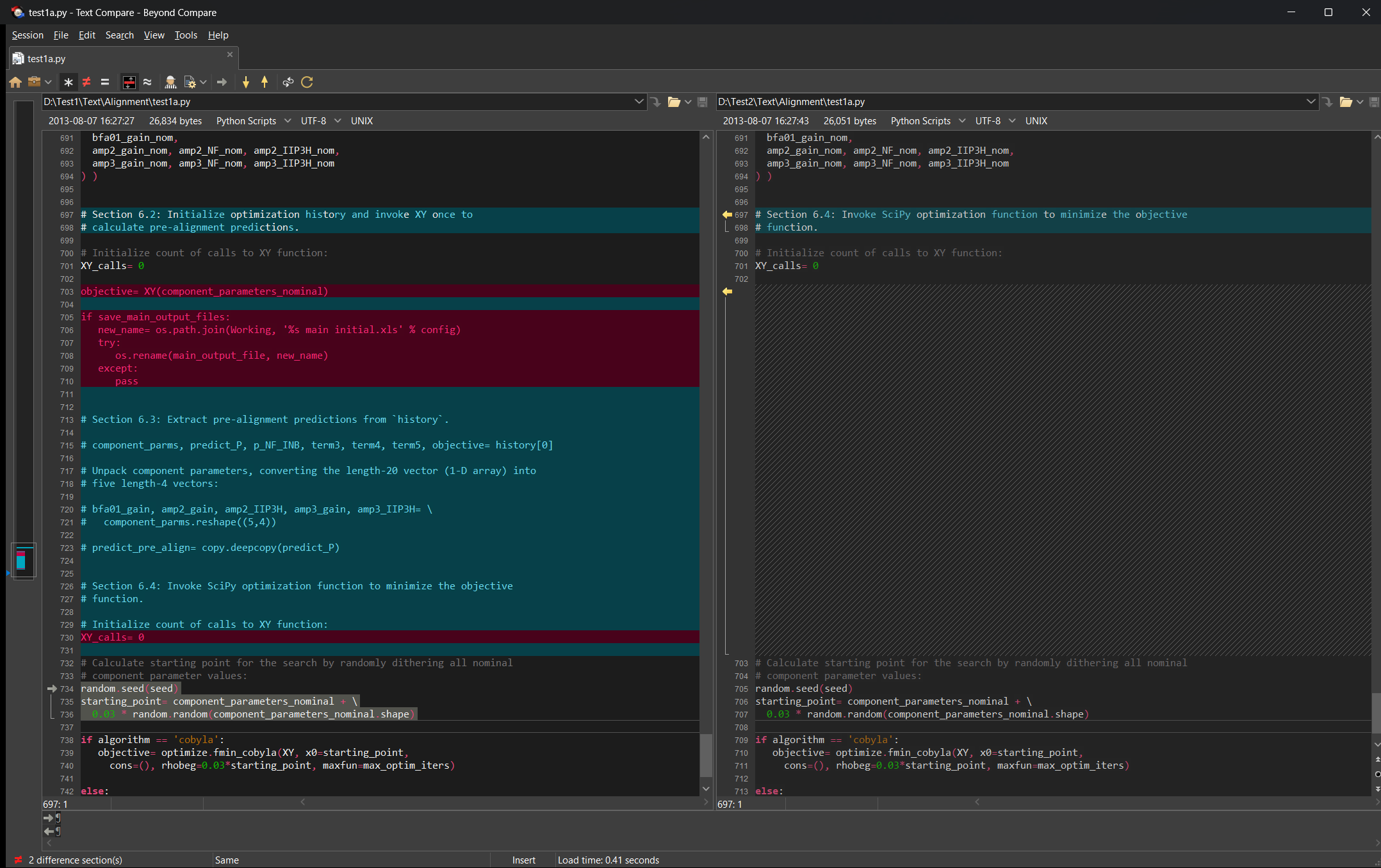This screenshot has width=1381, height=868.
Task: Click left pane 'Section 6.3' comment line
Action: click(x=265, y=420)
